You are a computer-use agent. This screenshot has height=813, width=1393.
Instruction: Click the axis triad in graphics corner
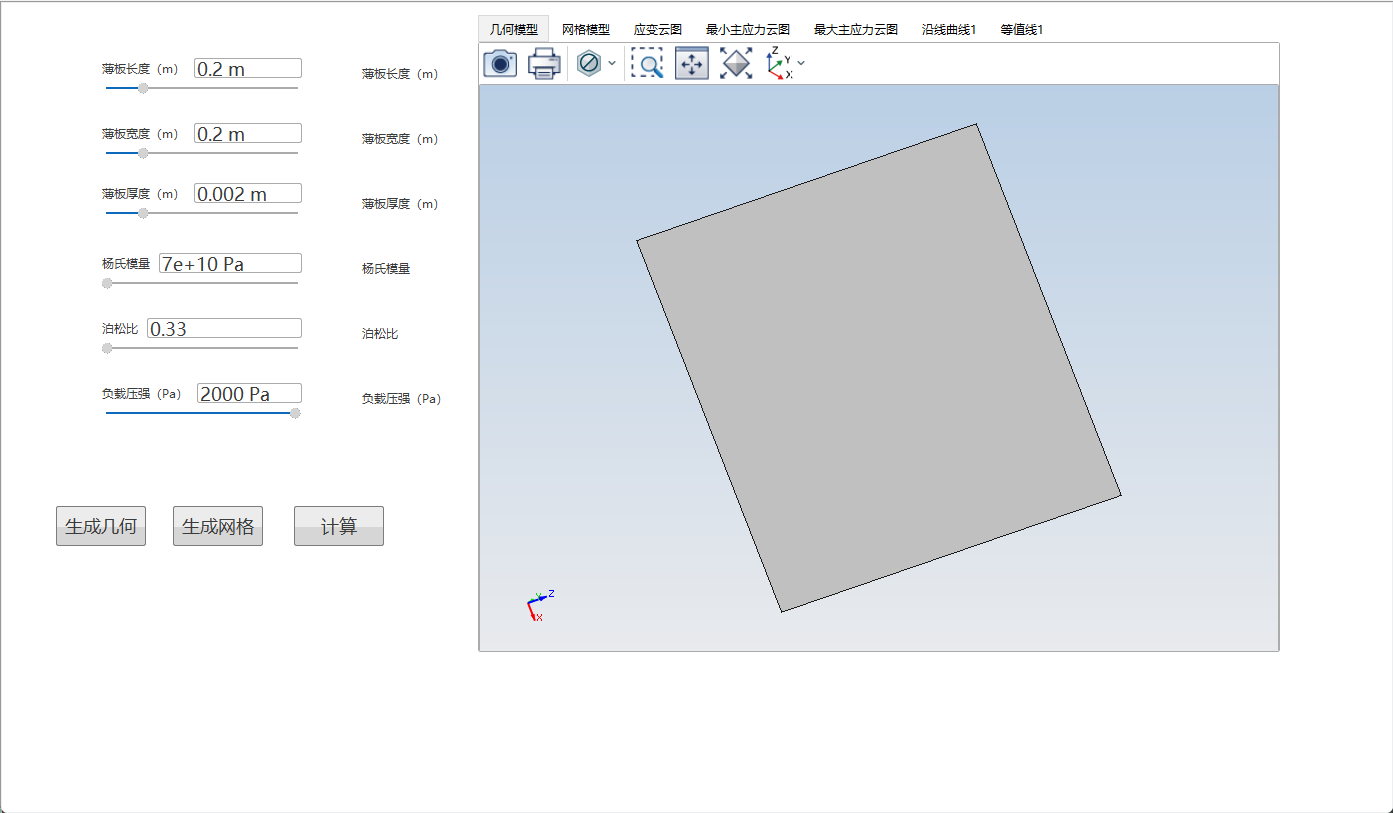(x=539, y=605)
